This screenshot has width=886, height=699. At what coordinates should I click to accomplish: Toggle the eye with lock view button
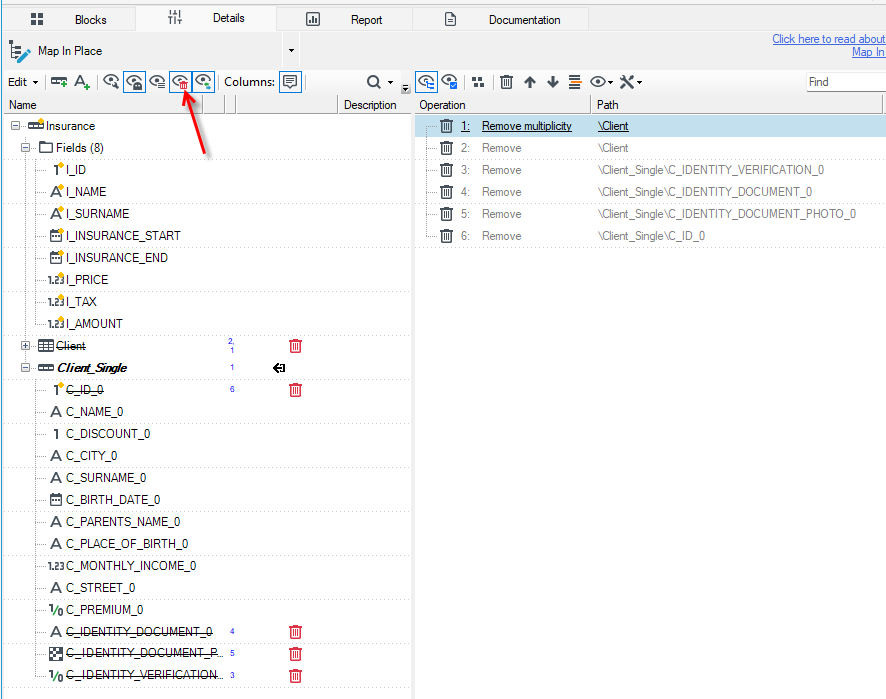coord(134,82)
